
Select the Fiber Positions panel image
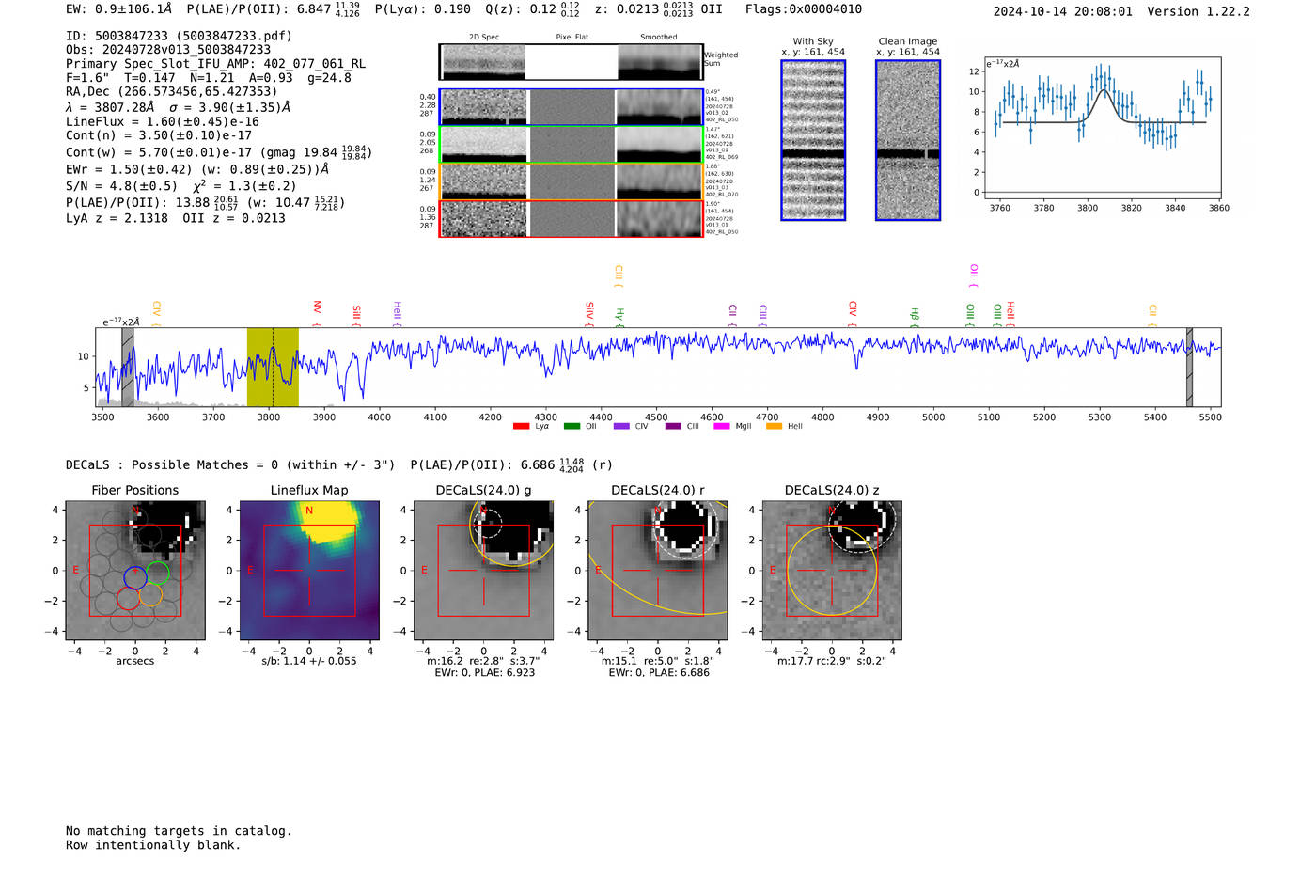(x=135, y=571)
